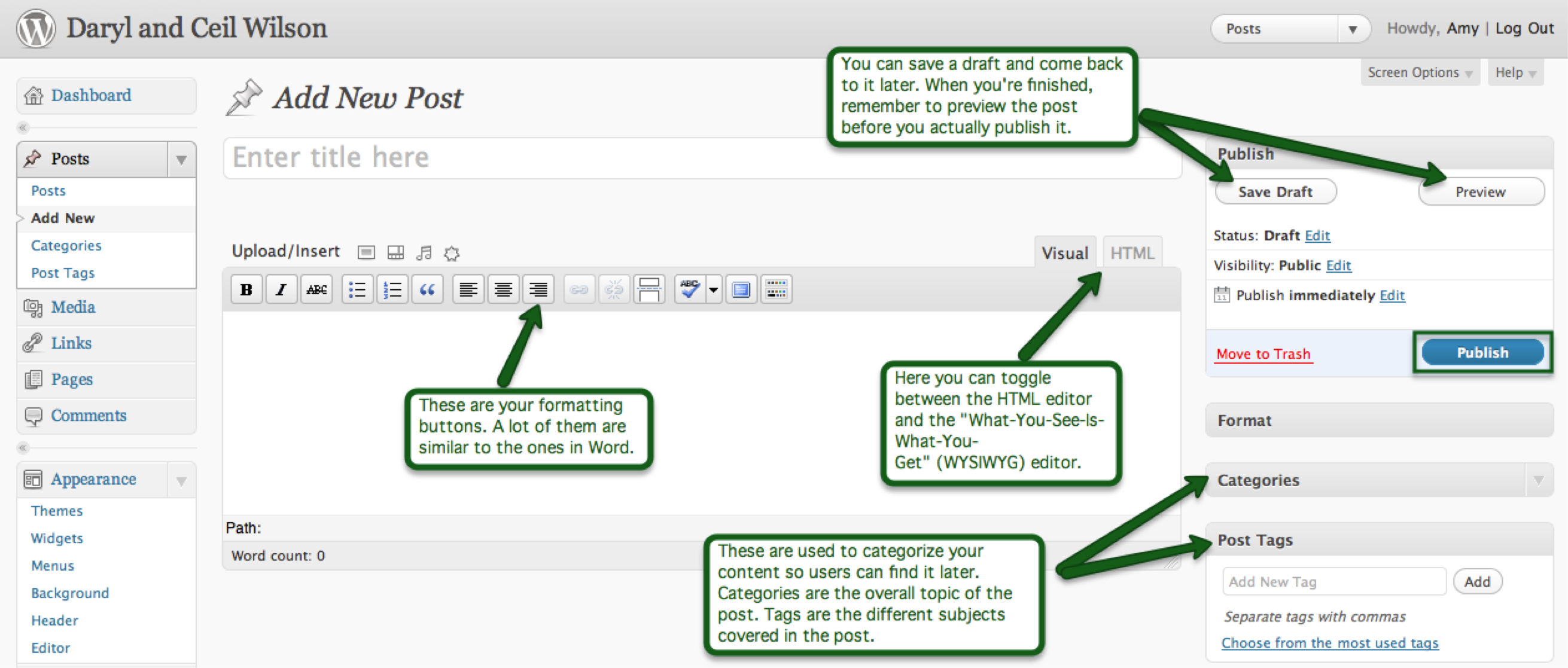Toggle fullscreen editing mode

741,289
